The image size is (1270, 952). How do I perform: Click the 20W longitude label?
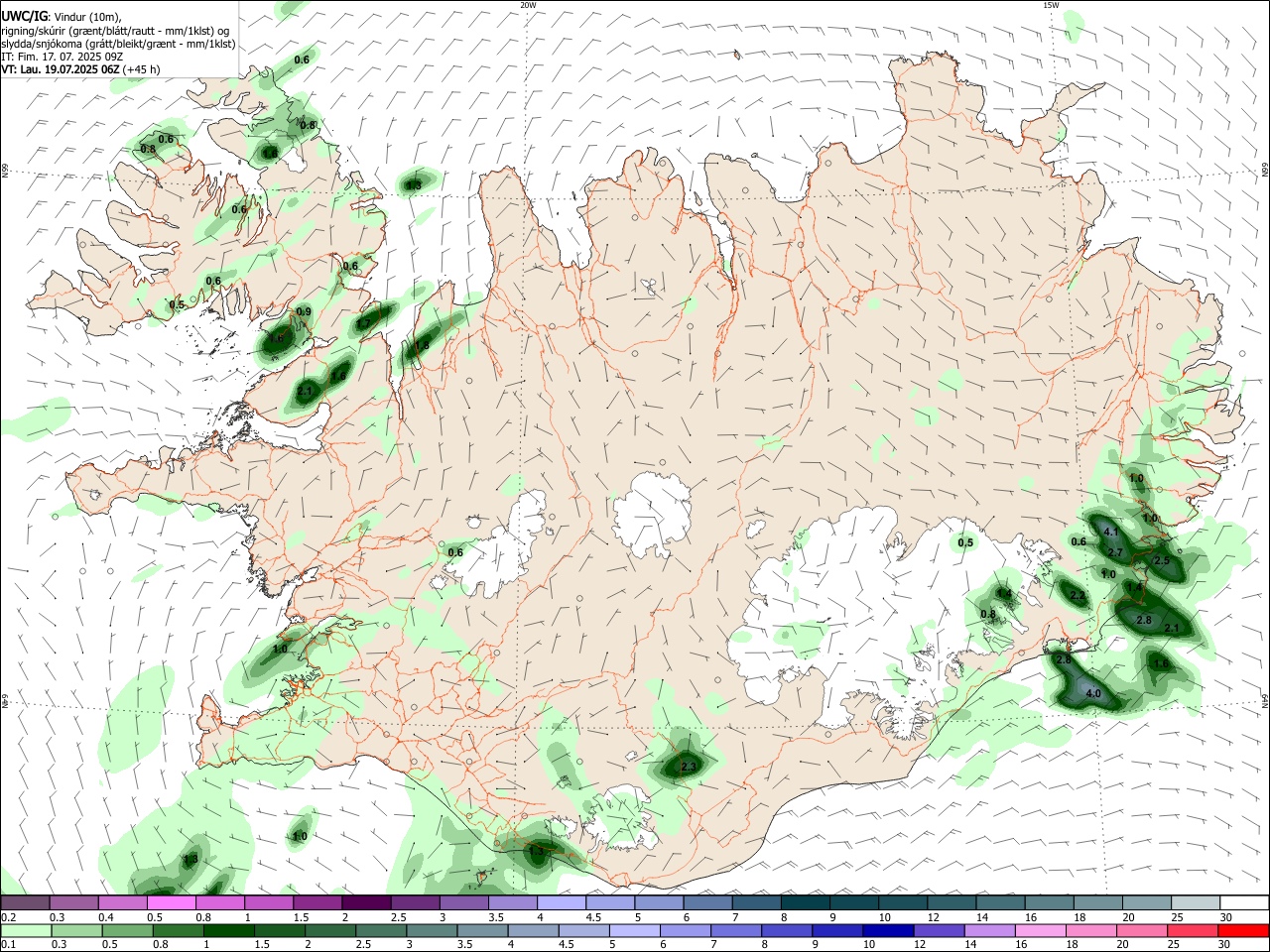(x=528, y=5)
